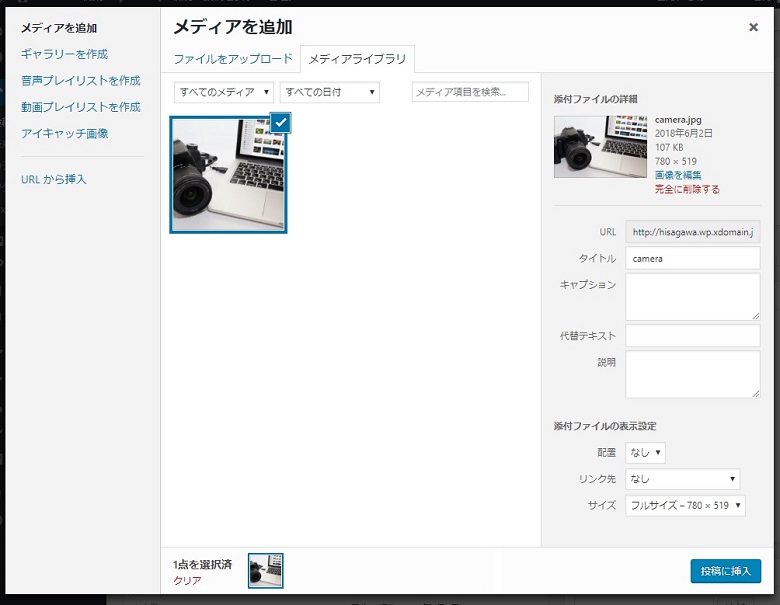Viewport: 780px width, 605px height.
Task: Click the attachment details preview image
Action: [x=600, y=146]
